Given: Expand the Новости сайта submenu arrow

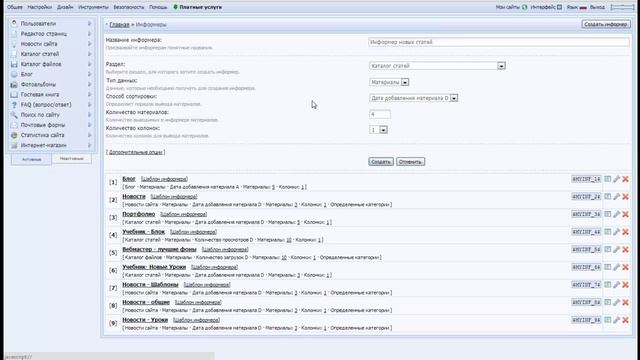Looking at the screenshot, I should click(x=89, y=44).
